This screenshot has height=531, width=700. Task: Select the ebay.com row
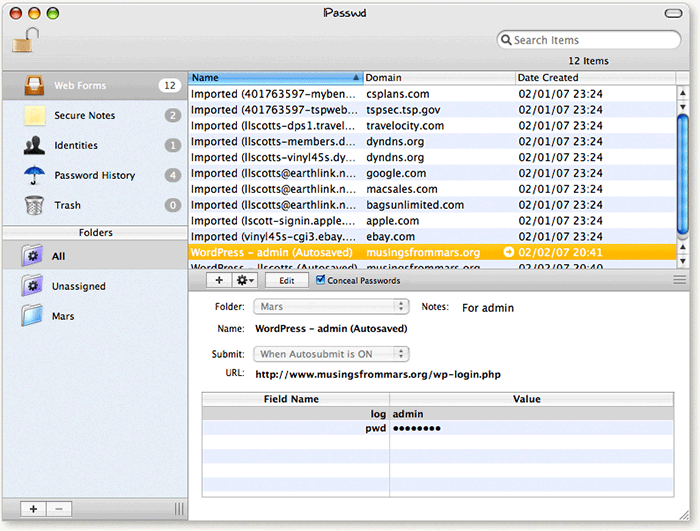[x=432, y=236]
